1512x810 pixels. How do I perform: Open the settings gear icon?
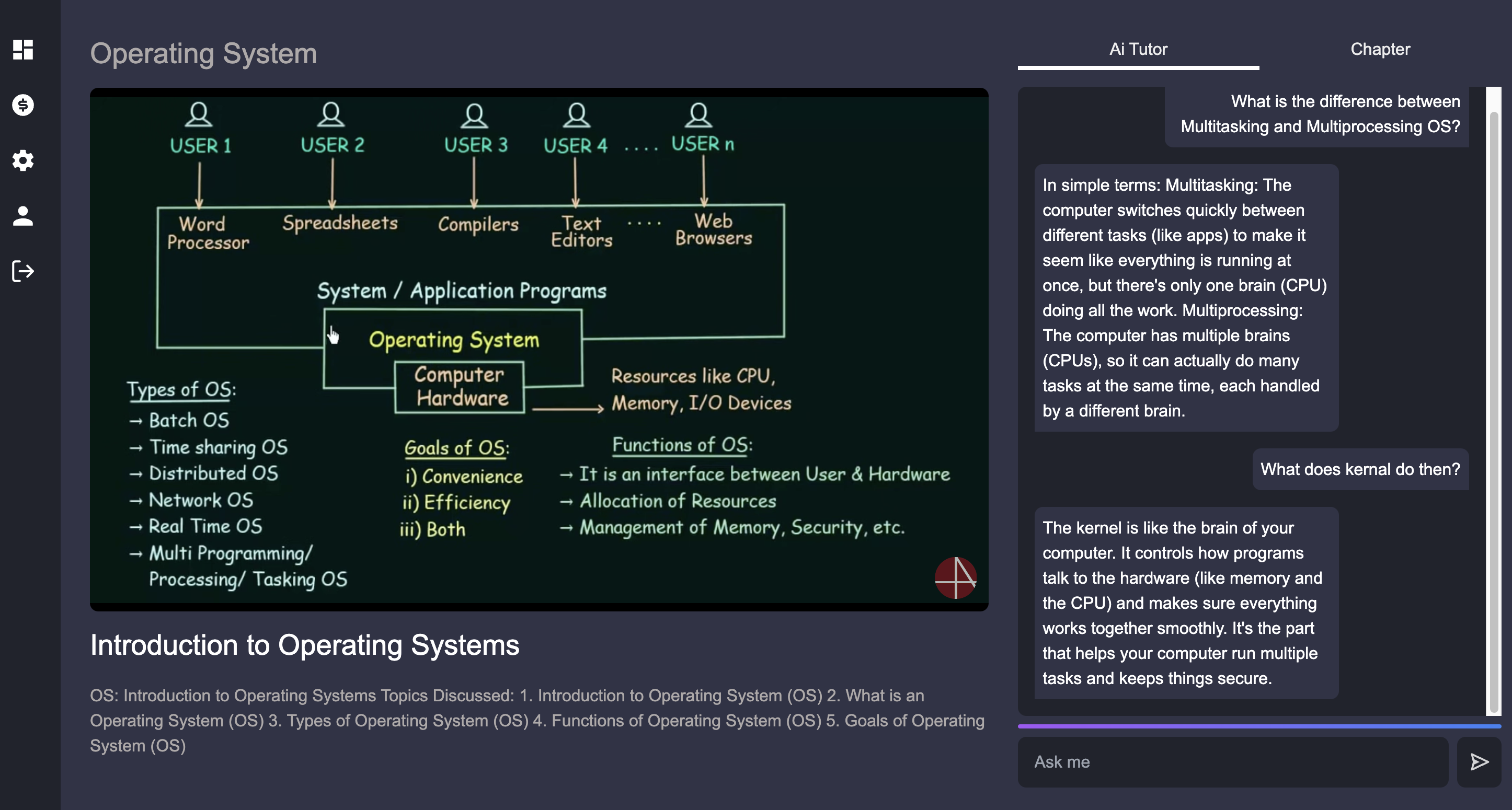click(x=23, y=160)
